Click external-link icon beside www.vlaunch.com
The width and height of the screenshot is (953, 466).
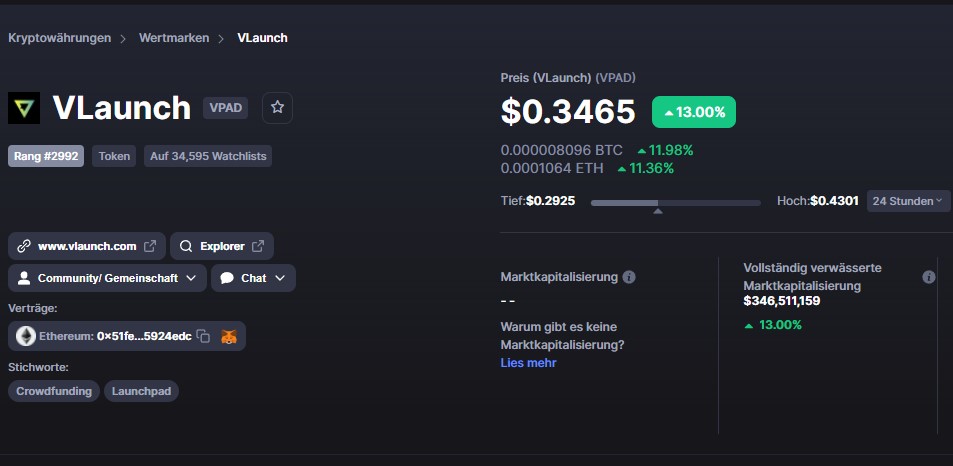tap(150, 246)
